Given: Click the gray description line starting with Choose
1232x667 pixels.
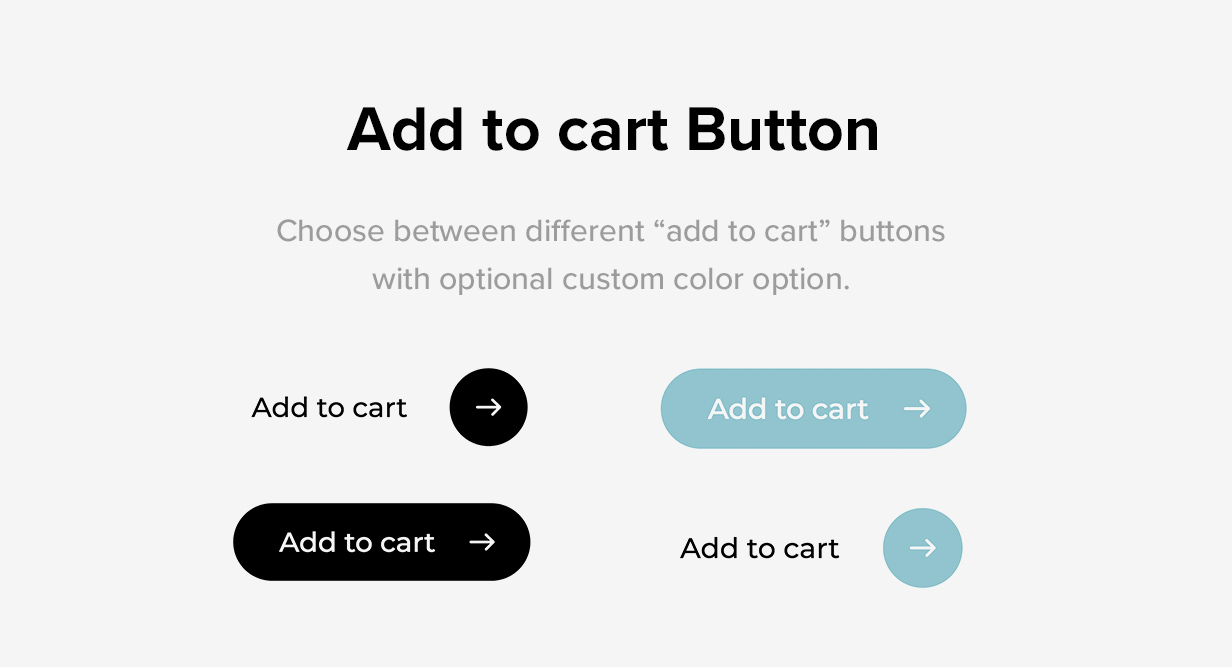Looking at the screenshot, I should (x=610, y=231).
